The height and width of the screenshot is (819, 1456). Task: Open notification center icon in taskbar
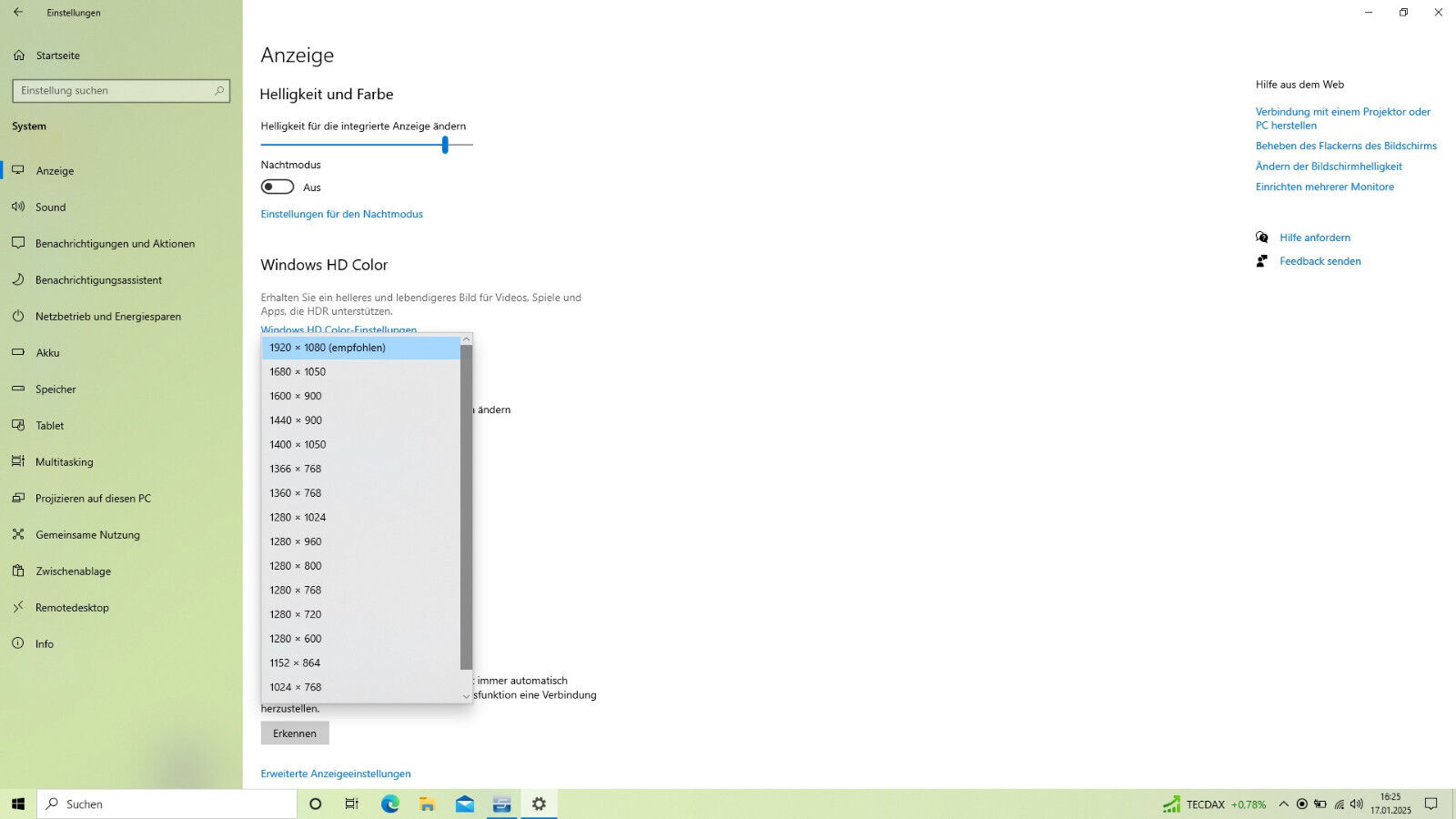coord(1431,804)
